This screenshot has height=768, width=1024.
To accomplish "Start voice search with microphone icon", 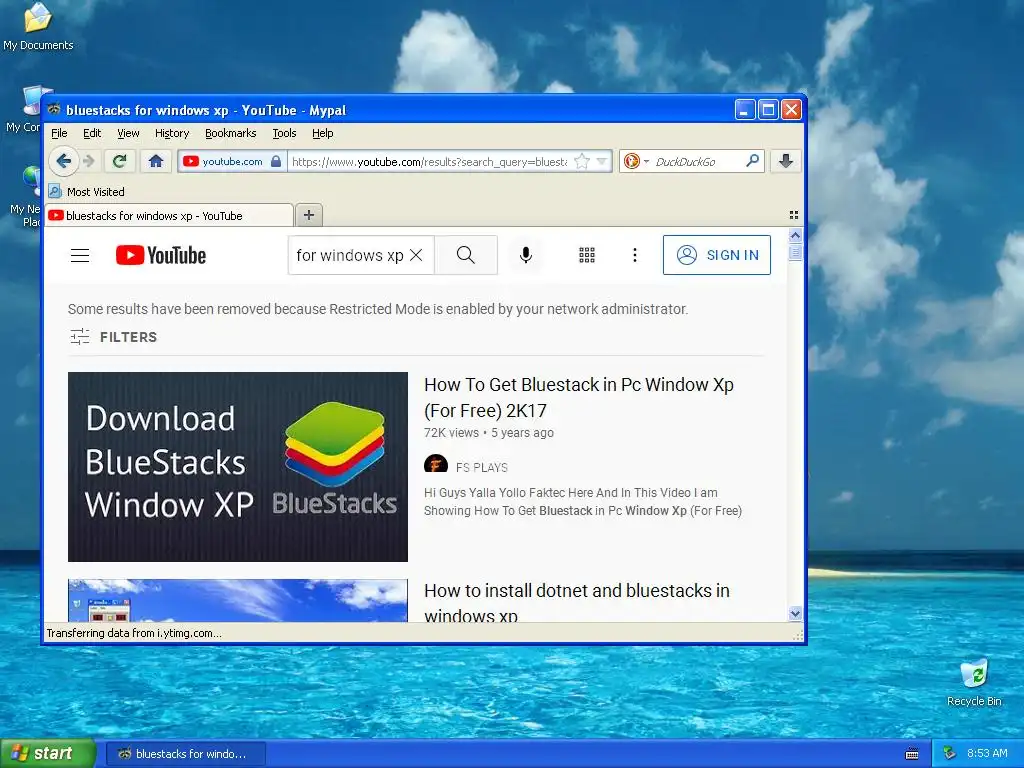I will [526, 255].
